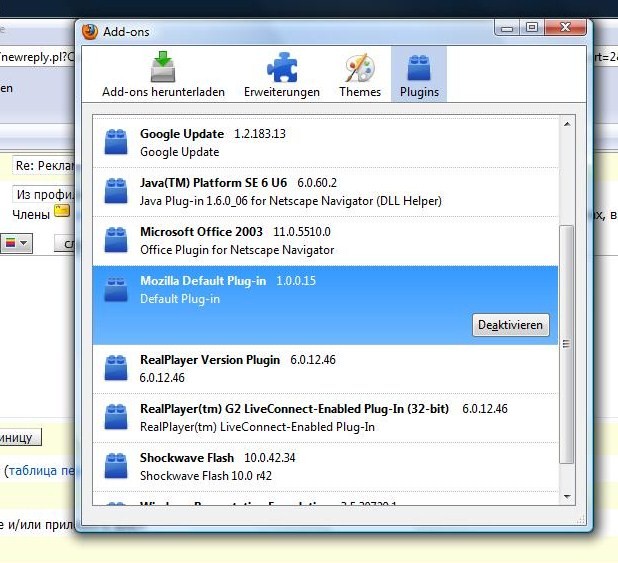Click the ницу button in background page
Viewport: 618px width, 563px height.
pos(20,437)
